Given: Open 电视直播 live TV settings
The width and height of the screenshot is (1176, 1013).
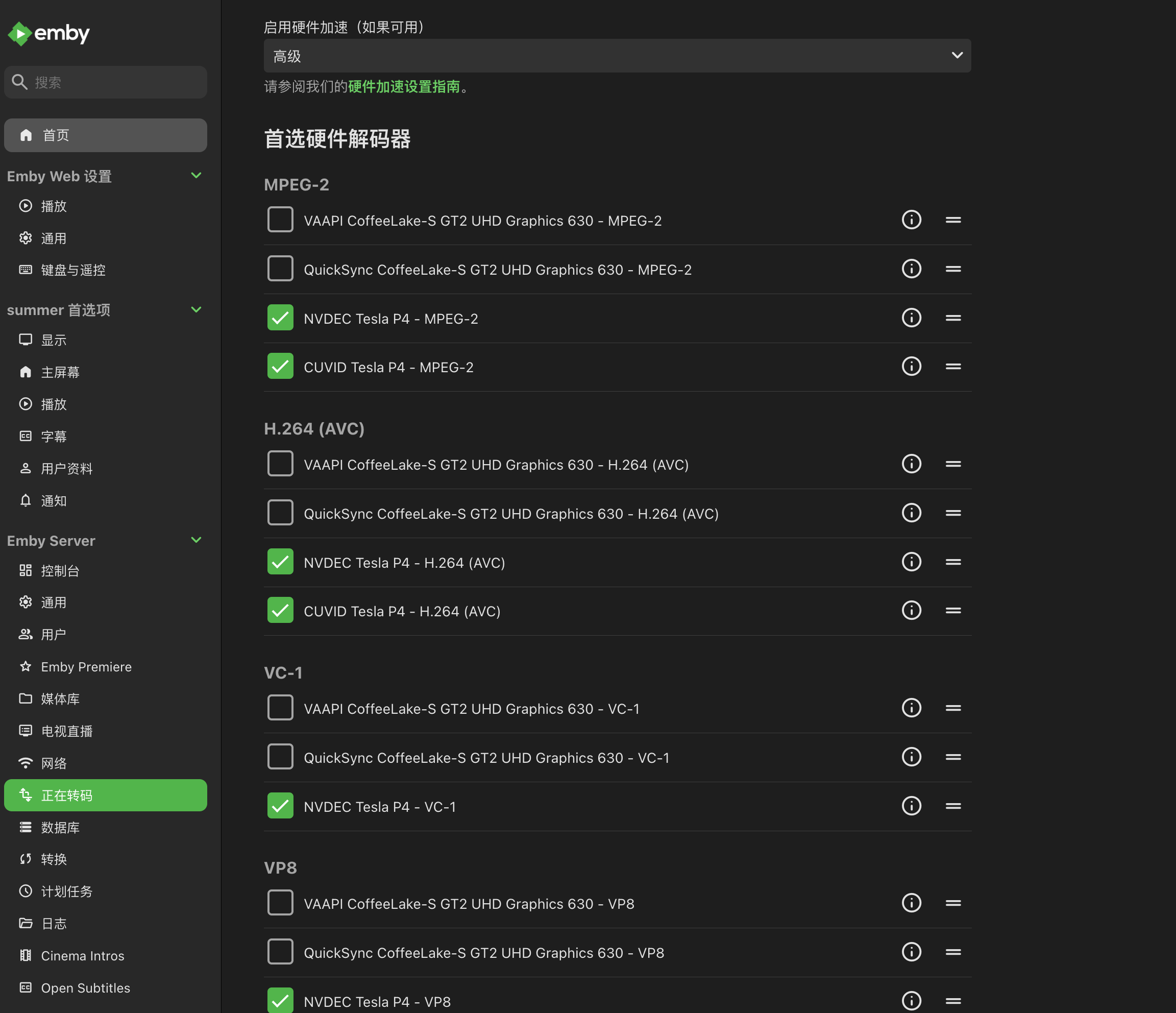Looking at the screenshot, I should point(106,731).
